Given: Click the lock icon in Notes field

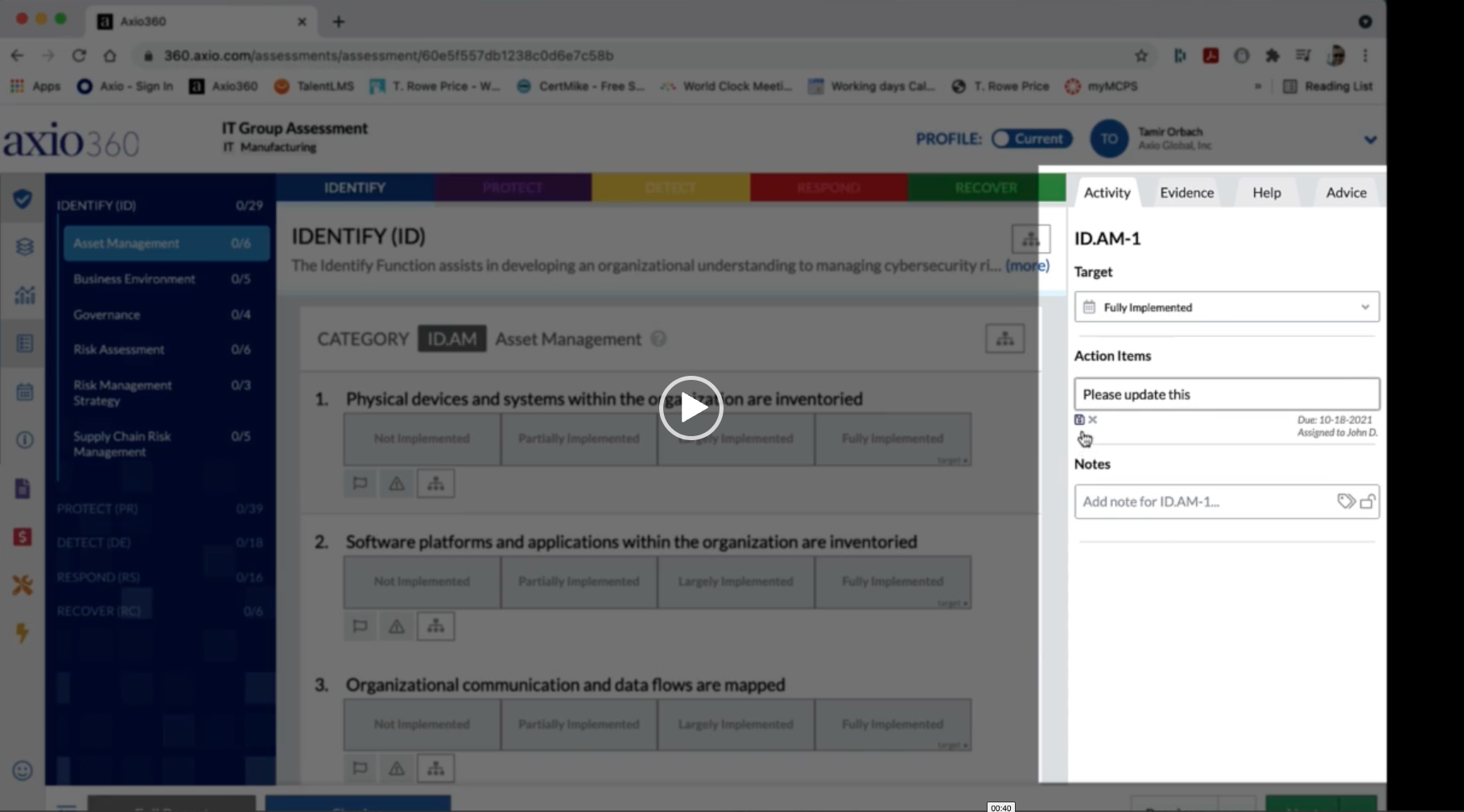Looking at the screenshot, I should tap(1367, 501).
